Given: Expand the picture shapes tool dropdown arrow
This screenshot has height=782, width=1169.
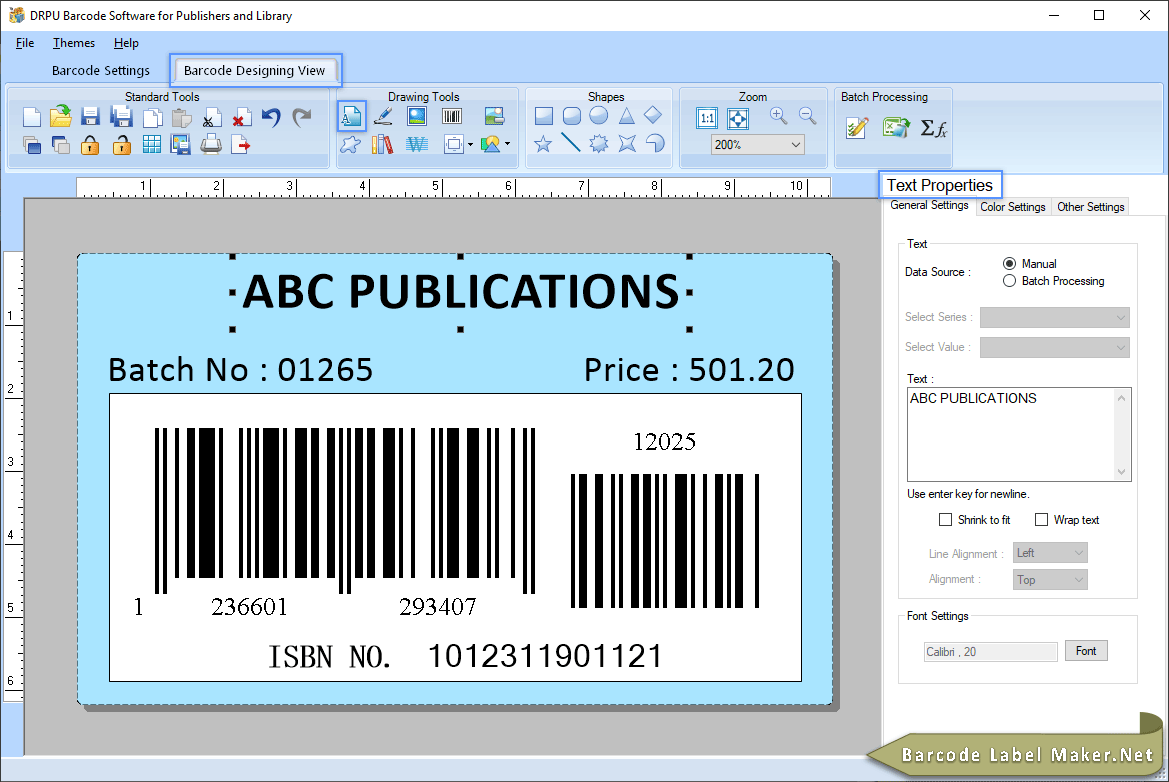Looking at the screenshot, I should (x=508, y=144).
